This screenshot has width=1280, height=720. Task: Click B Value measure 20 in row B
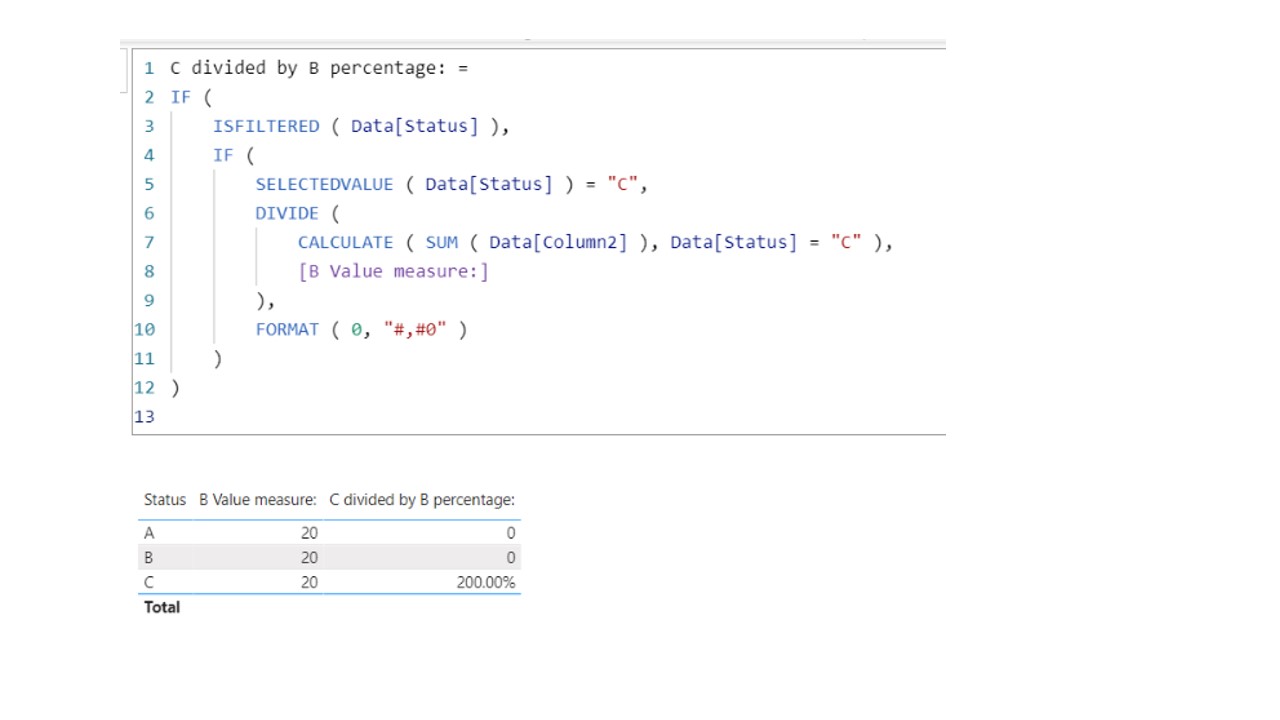[x=309, y=558]
